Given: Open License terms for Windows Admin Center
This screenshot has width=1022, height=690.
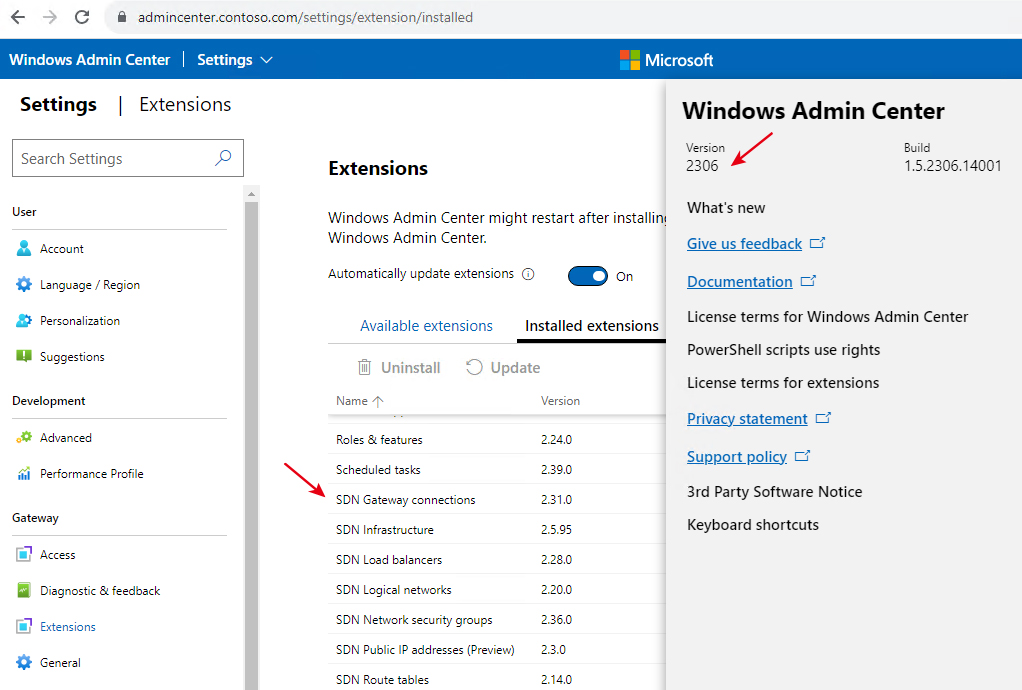Looking at the screenshot, I should 828,317.
